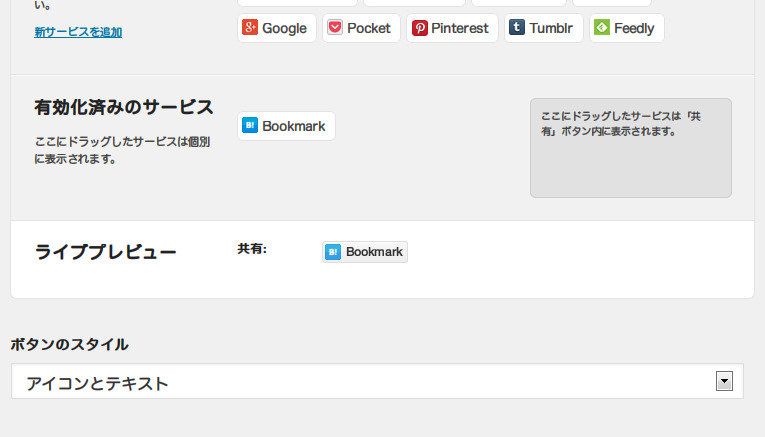Click the Pocket button text
Screen dimensions: 765x437
point(369,28)
